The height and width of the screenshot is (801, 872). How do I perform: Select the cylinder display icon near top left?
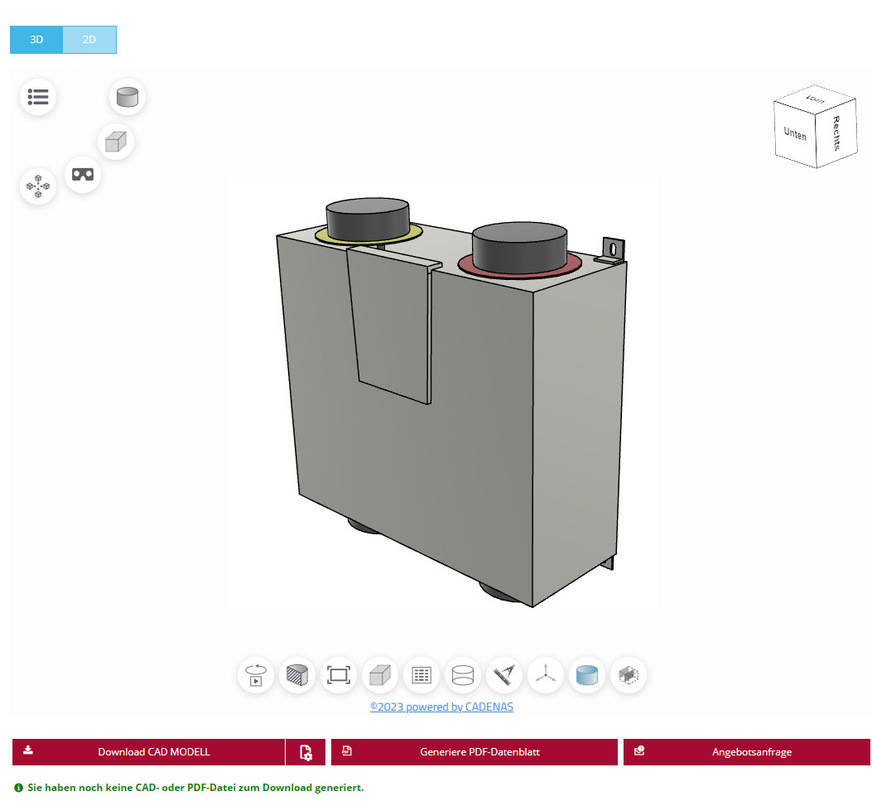pyautogui.click(x=126, y=97)
